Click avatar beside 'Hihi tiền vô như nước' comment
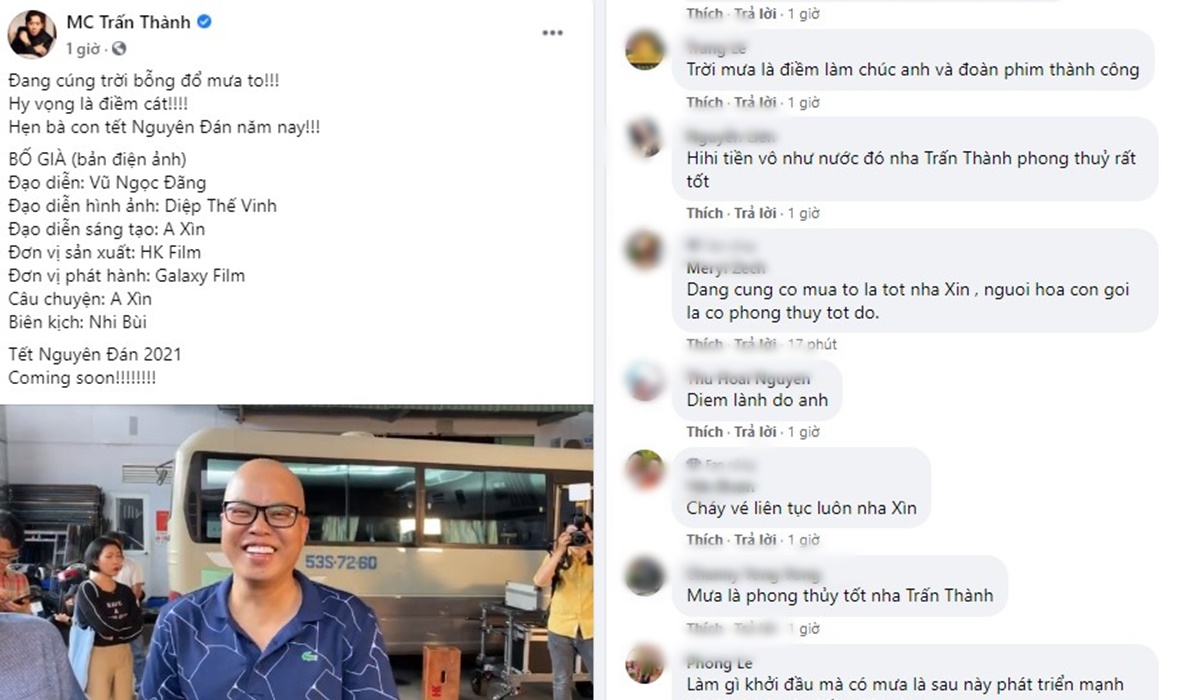 645,139
